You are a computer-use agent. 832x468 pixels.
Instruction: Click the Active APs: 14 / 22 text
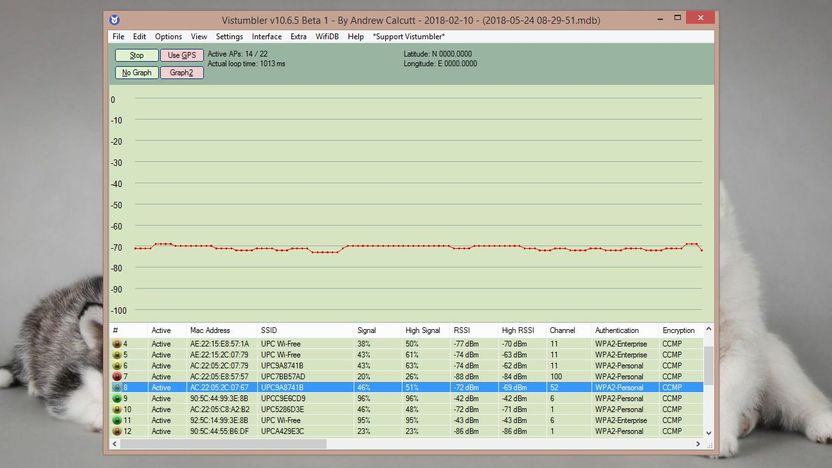237,54
